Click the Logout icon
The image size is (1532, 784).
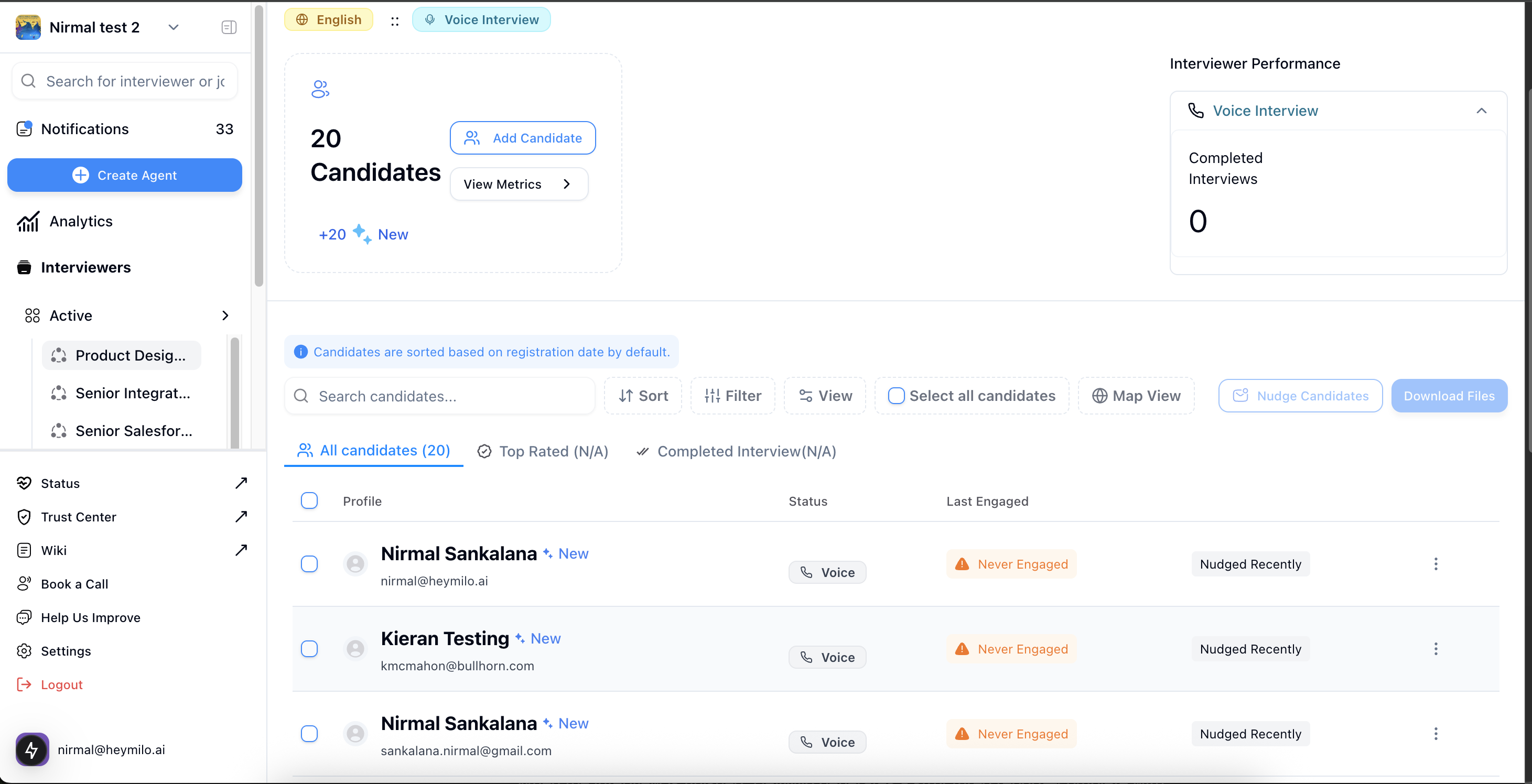pos(24,684)
